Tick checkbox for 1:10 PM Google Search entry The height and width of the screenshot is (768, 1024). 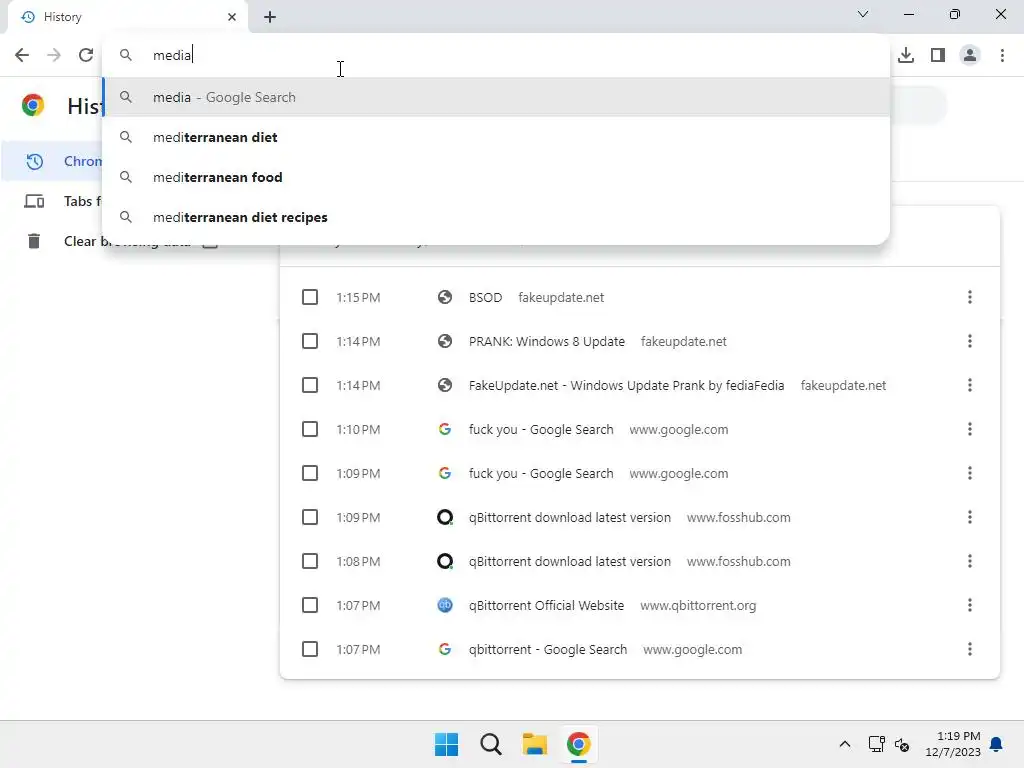pyautogui.click(x=310, y=429)
